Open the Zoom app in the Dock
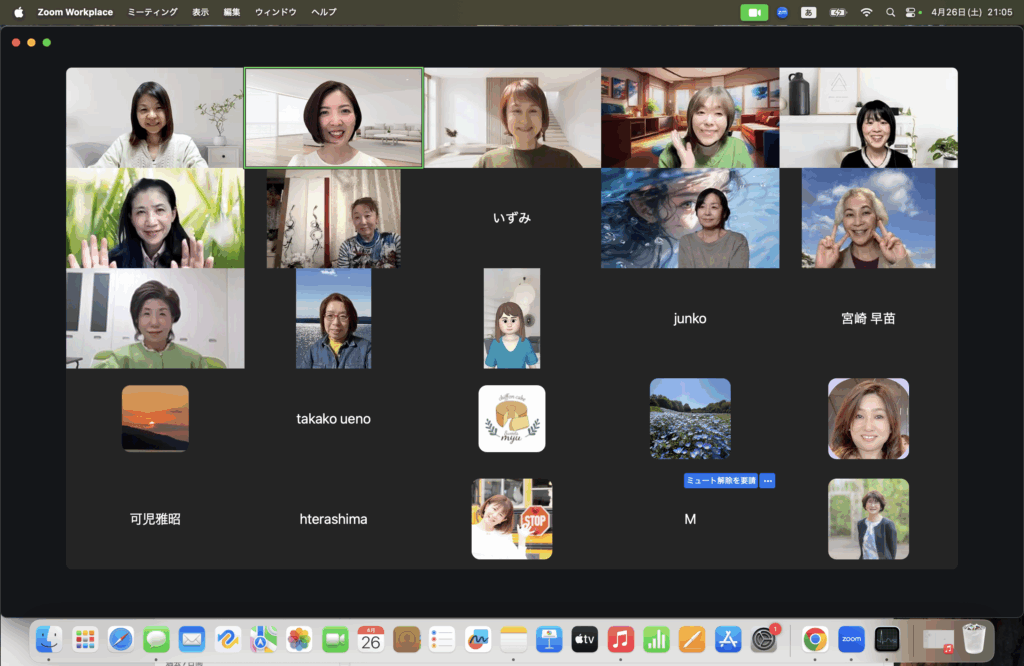This screenshot has height=666, width=1024. [851, 639]
